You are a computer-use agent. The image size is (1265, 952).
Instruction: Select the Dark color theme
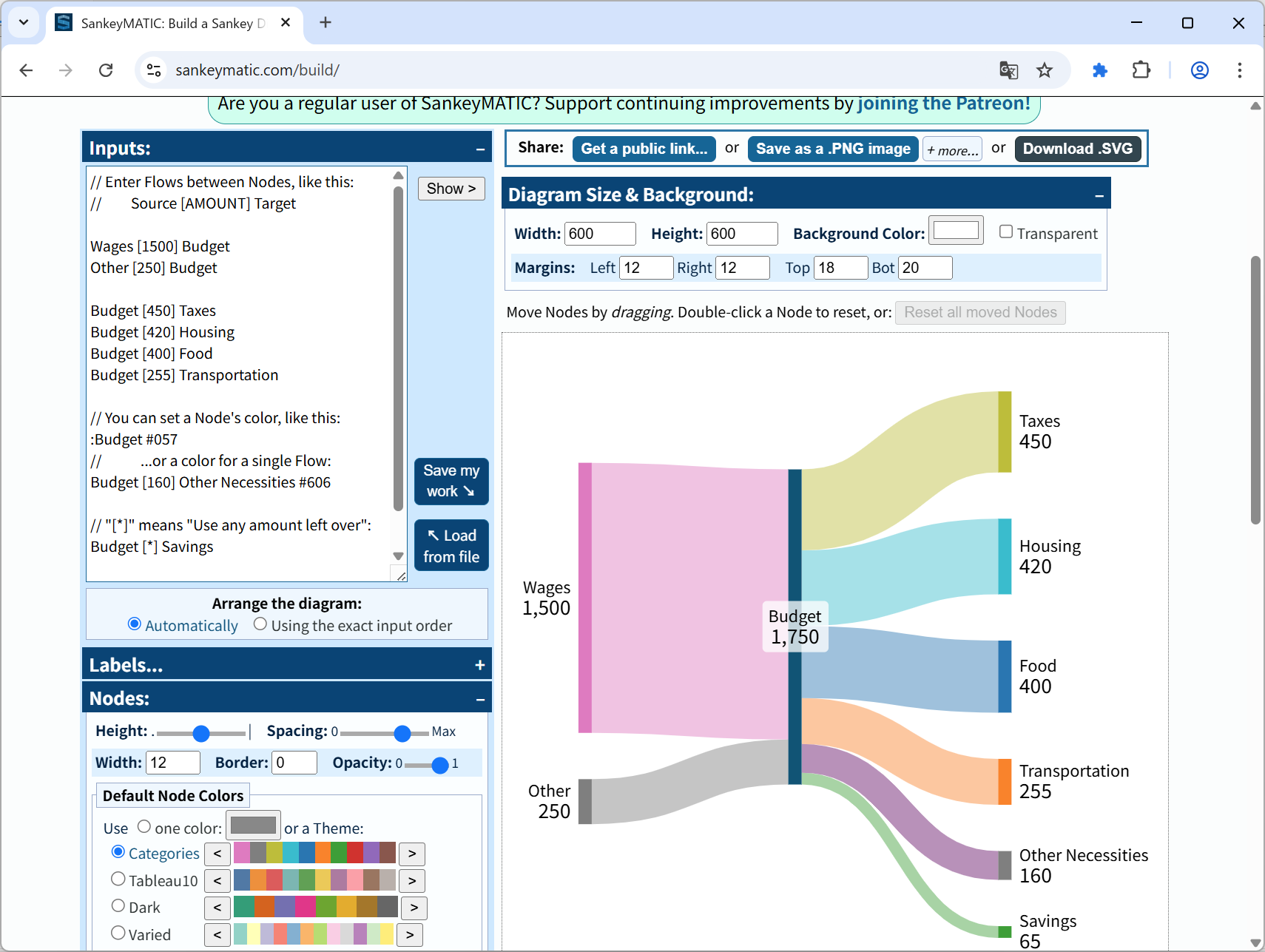click(x=118, y=906)
